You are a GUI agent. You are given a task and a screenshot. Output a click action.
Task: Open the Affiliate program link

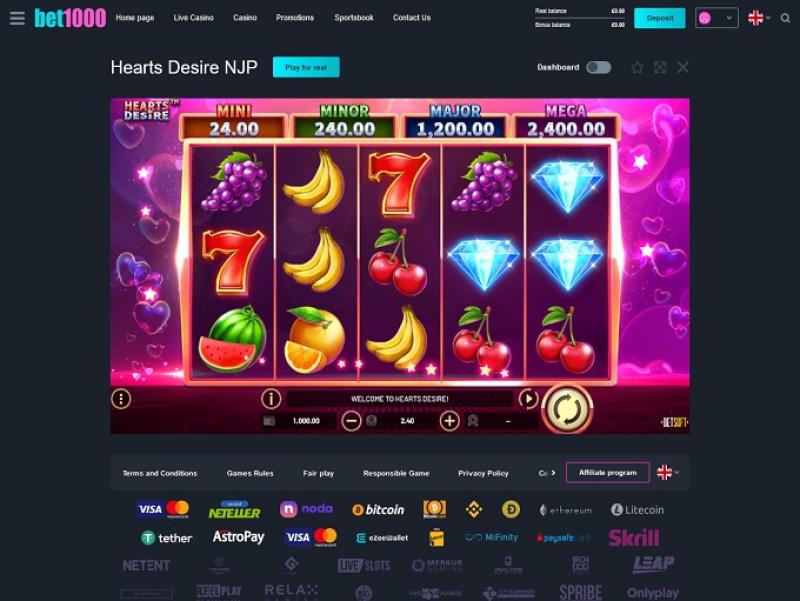point(608,473)
